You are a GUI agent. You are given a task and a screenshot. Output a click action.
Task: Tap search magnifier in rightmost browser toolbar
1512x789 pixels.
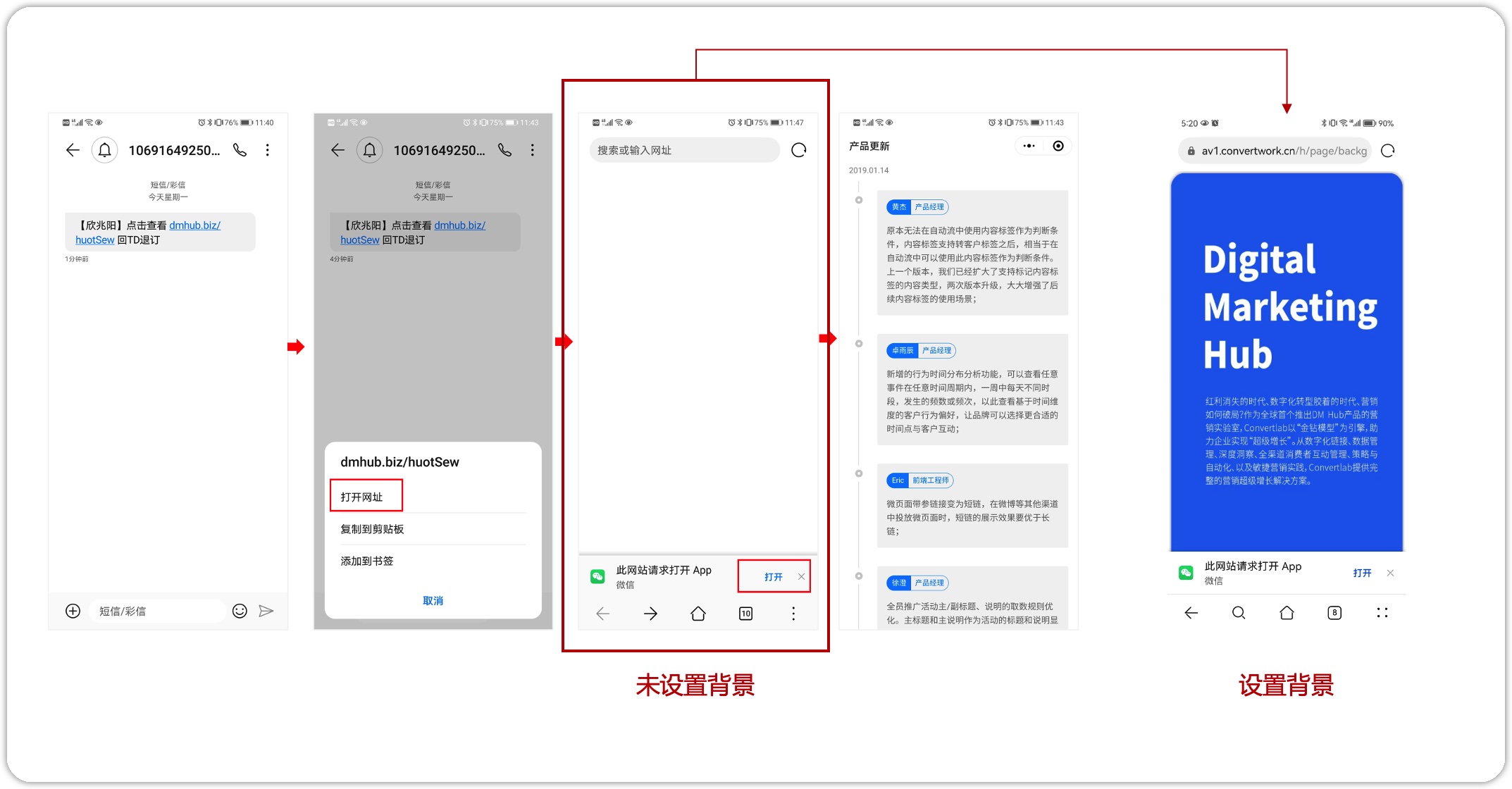(1239, 613)
